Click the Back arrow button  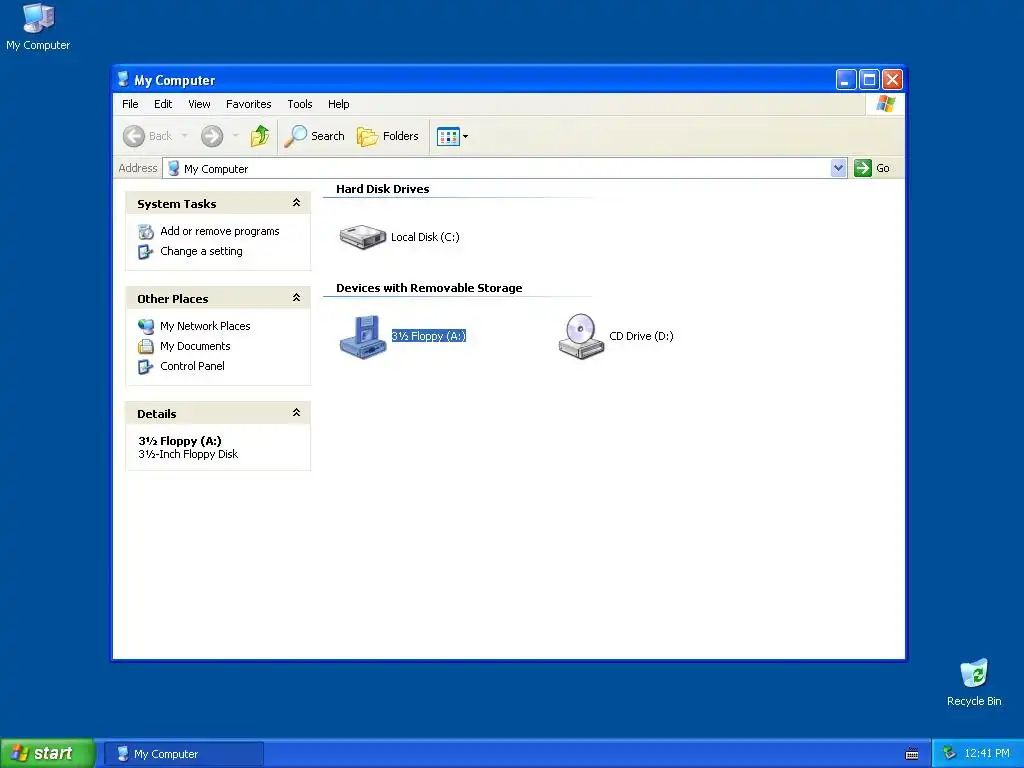(134, 136)
